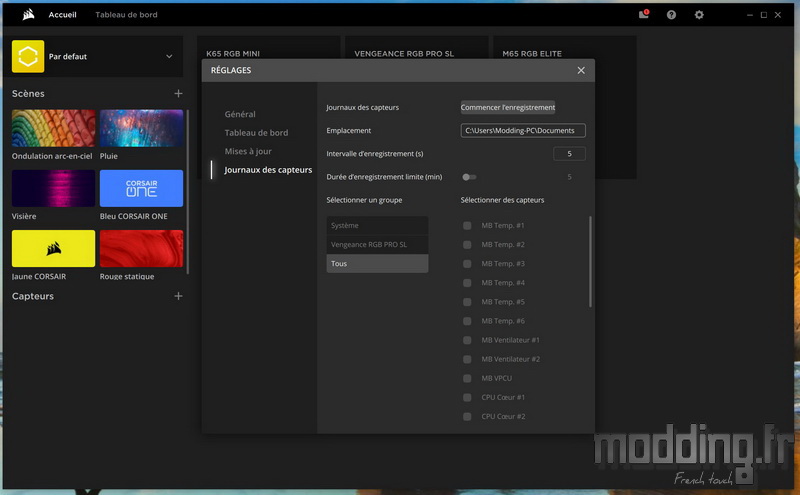Check the MB Temp. #1 sensor
800x495 pixels.
(467, 226)
